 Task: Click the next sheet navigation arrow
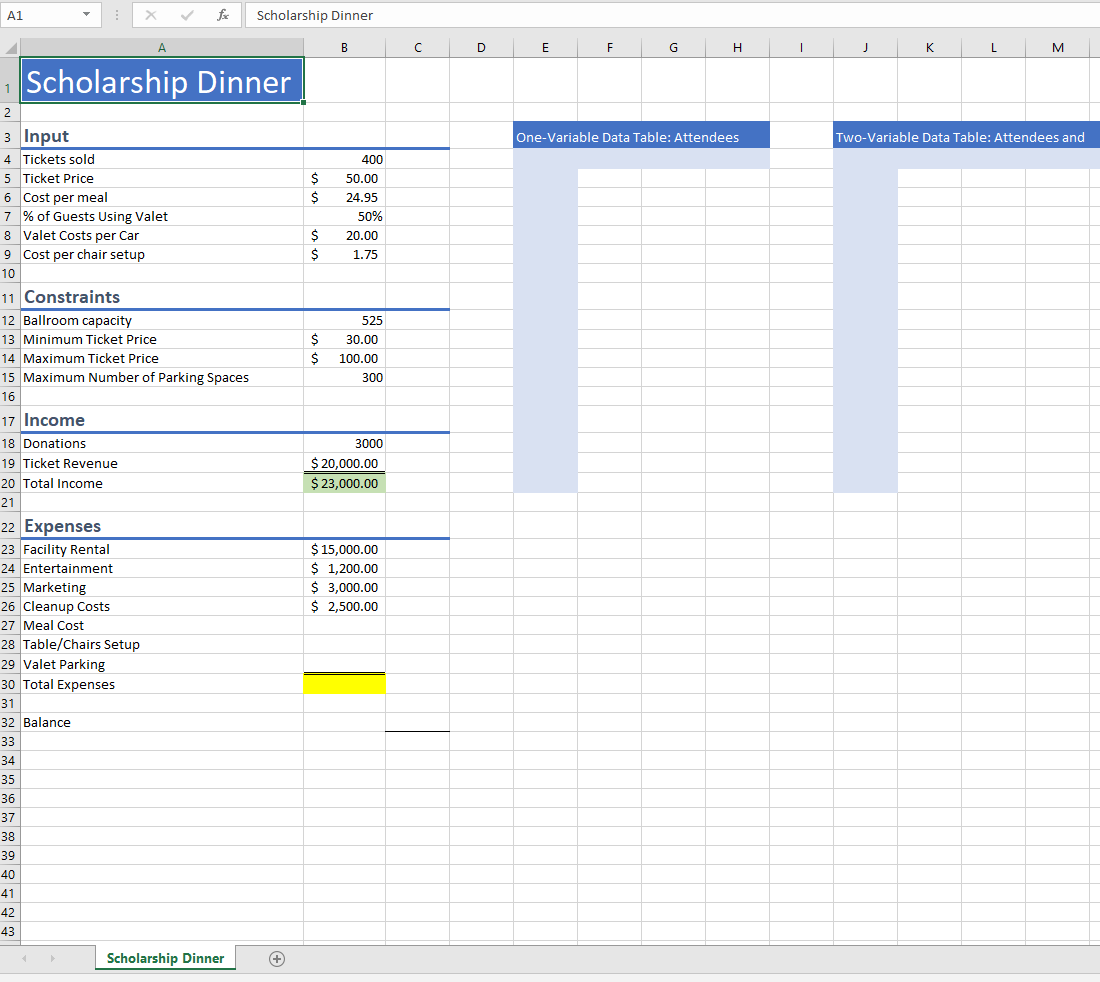(x=53, y=958)
